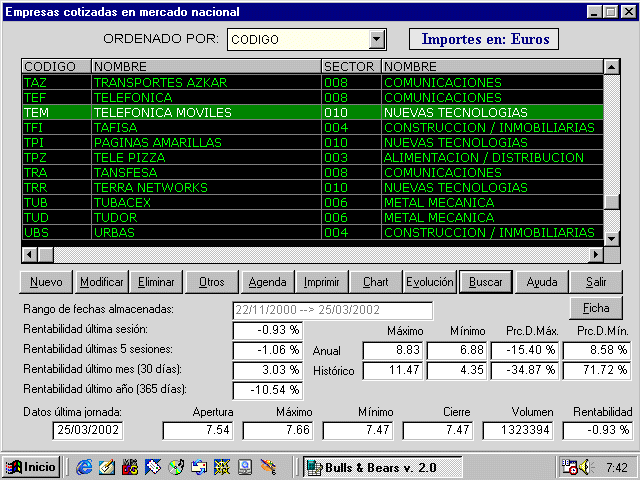Click the Nuevo button
The image size is (640, 480).
click(x=46, y=282)
